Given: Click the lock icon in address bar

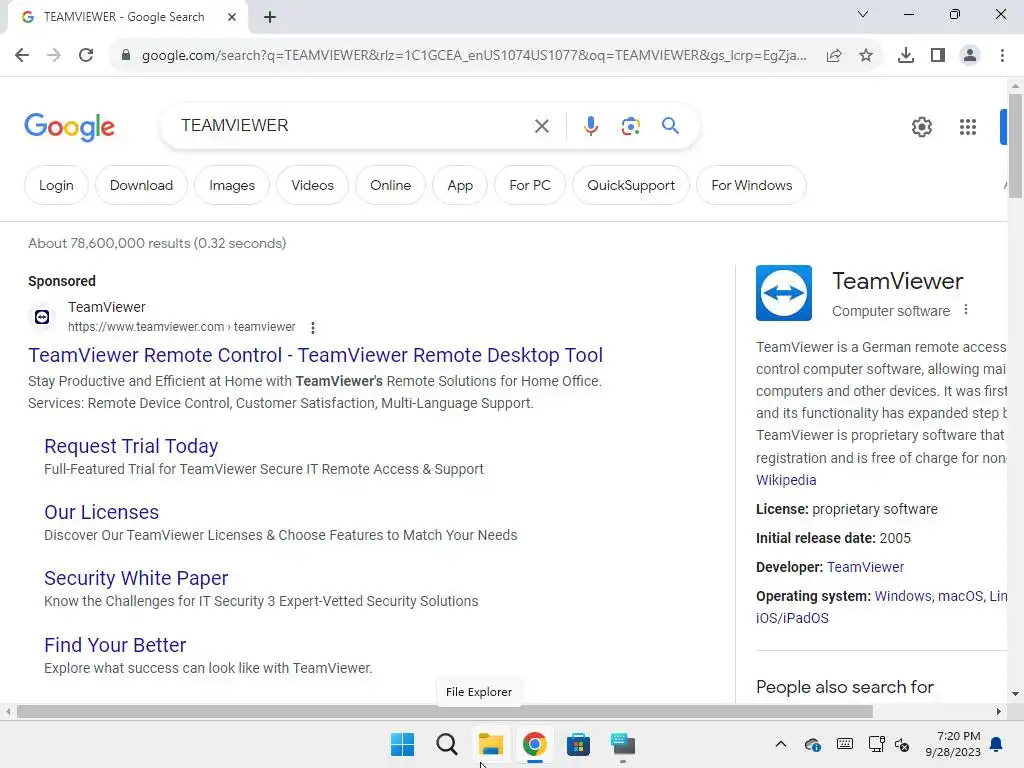Looking at the screenshot, I should point(126,55).
